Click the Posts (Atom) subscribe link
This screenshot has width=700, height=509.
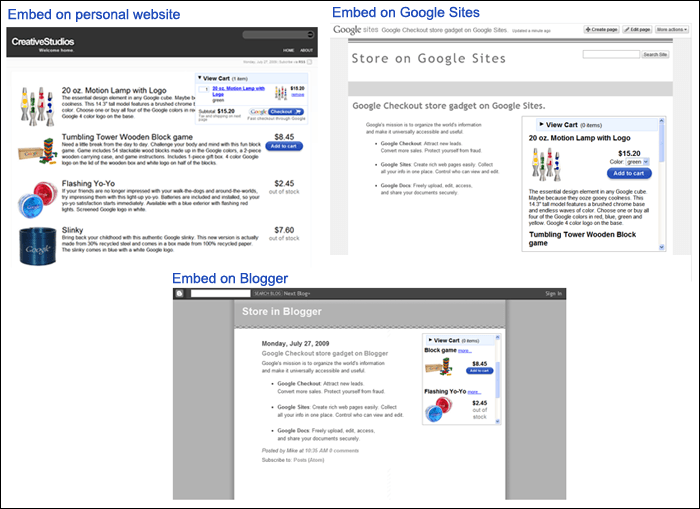click(308, 460)
